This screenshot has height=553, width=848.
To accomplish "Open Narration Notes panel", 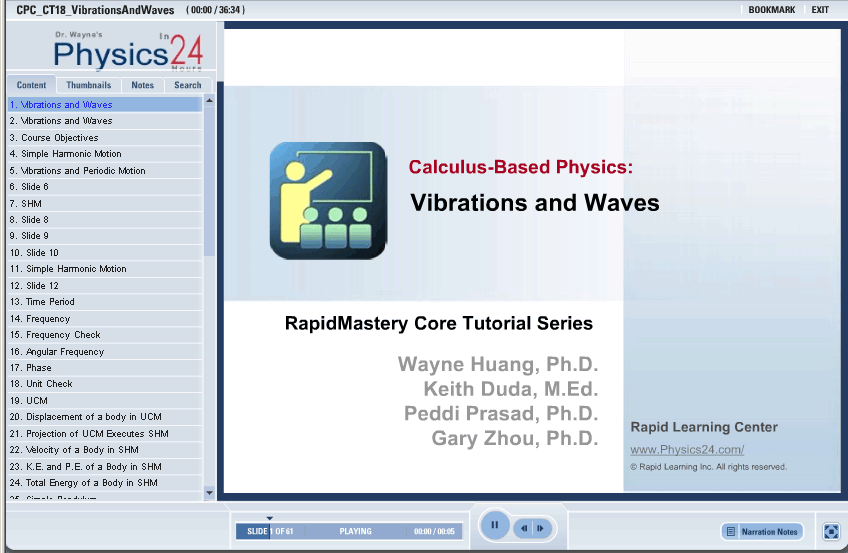I will [762, 532].
